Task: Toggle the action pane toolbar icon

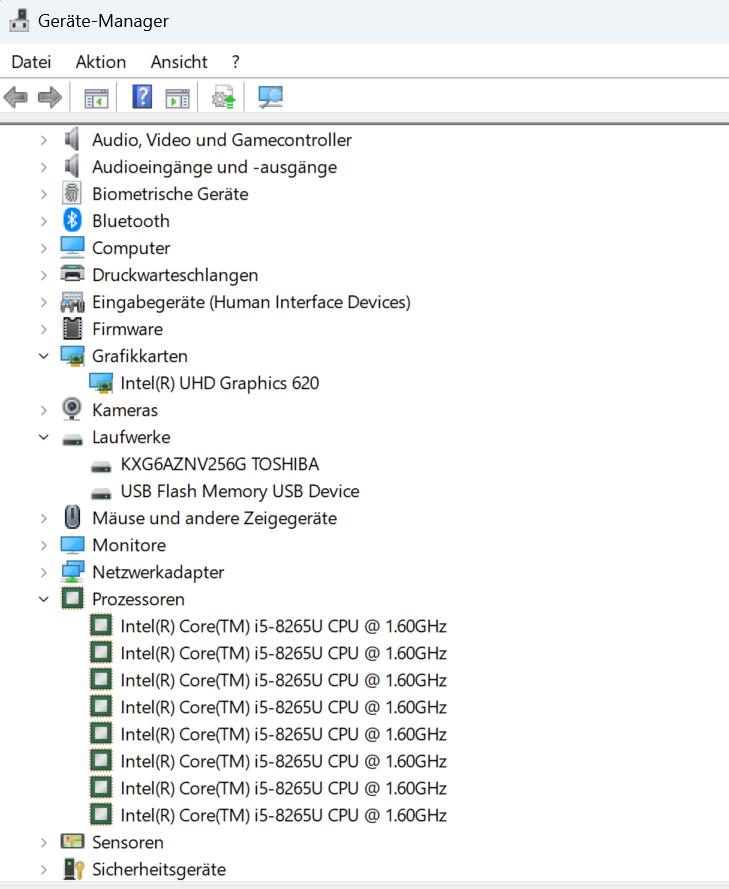Action: point(177,98)
